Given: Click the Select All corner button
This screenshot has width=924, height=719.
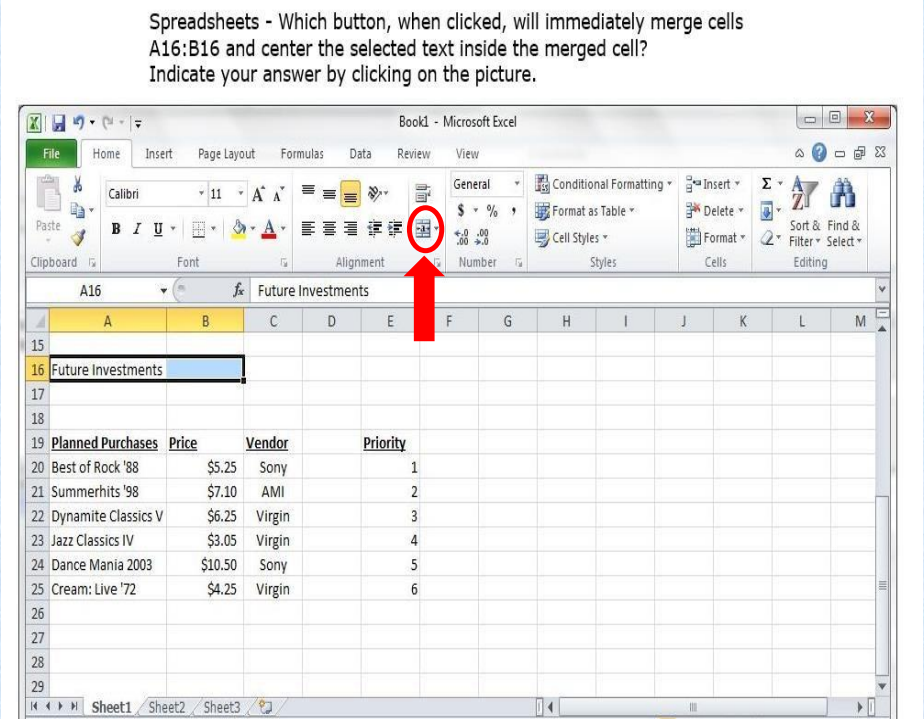Looking at the screenshot, I should (38, 321).
